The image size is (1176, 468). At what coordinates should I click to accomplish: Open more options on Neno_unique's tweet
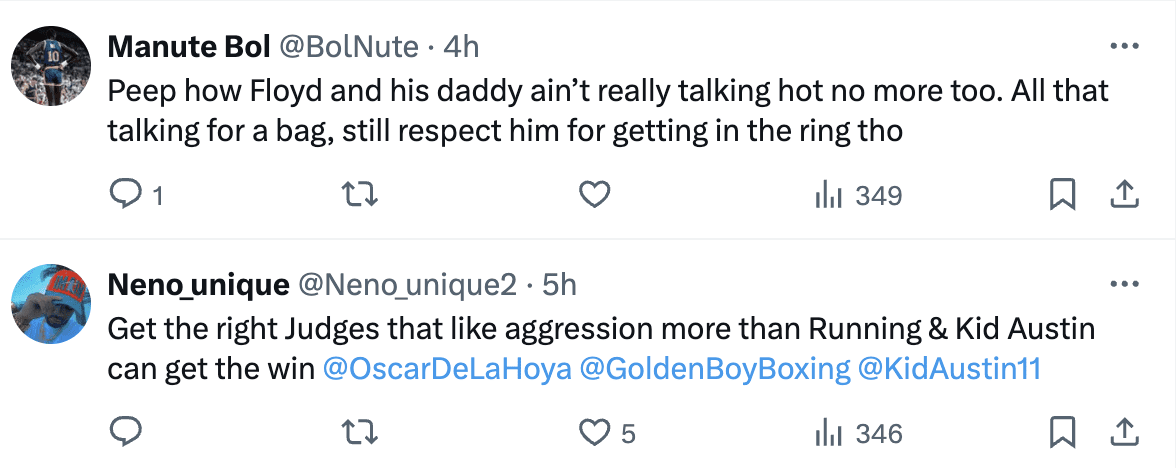[x=1125, y=285]
